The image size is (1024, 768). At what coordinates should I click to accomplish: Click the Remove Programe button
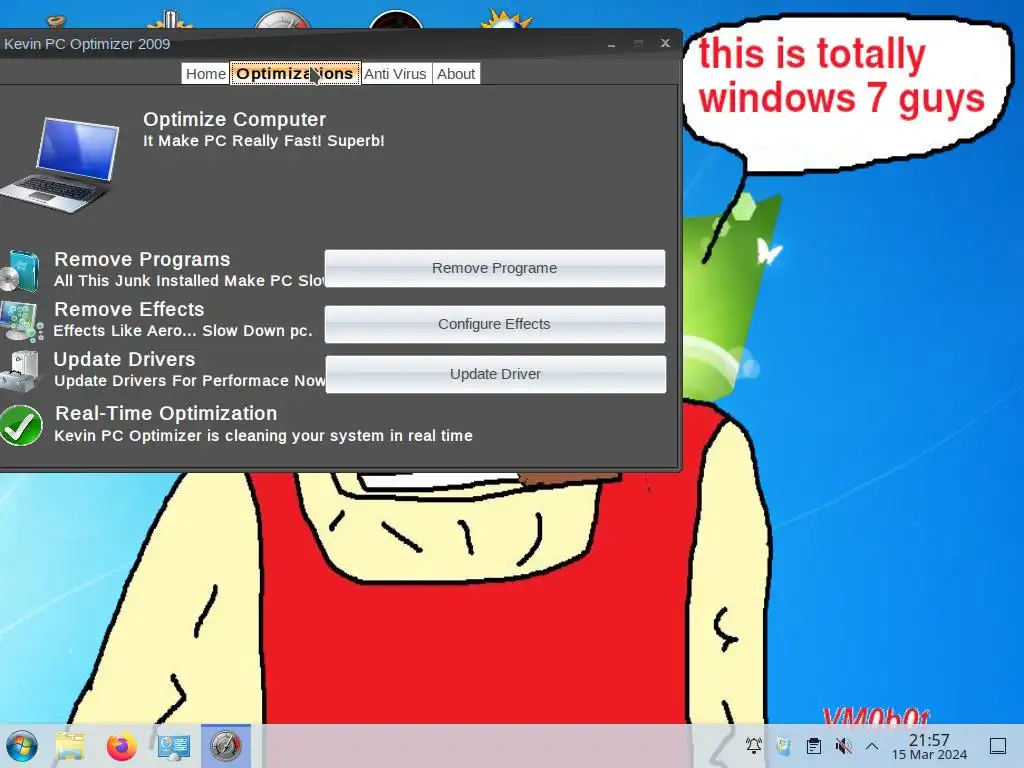point(494,268)
